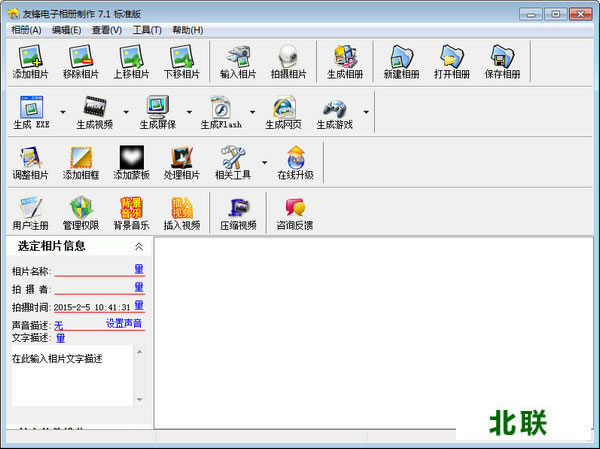The height and width of the screenshot is (449, 600).
Task: Click the 添加蒙板 heart mask icon
Action: (x=132, y=158)
